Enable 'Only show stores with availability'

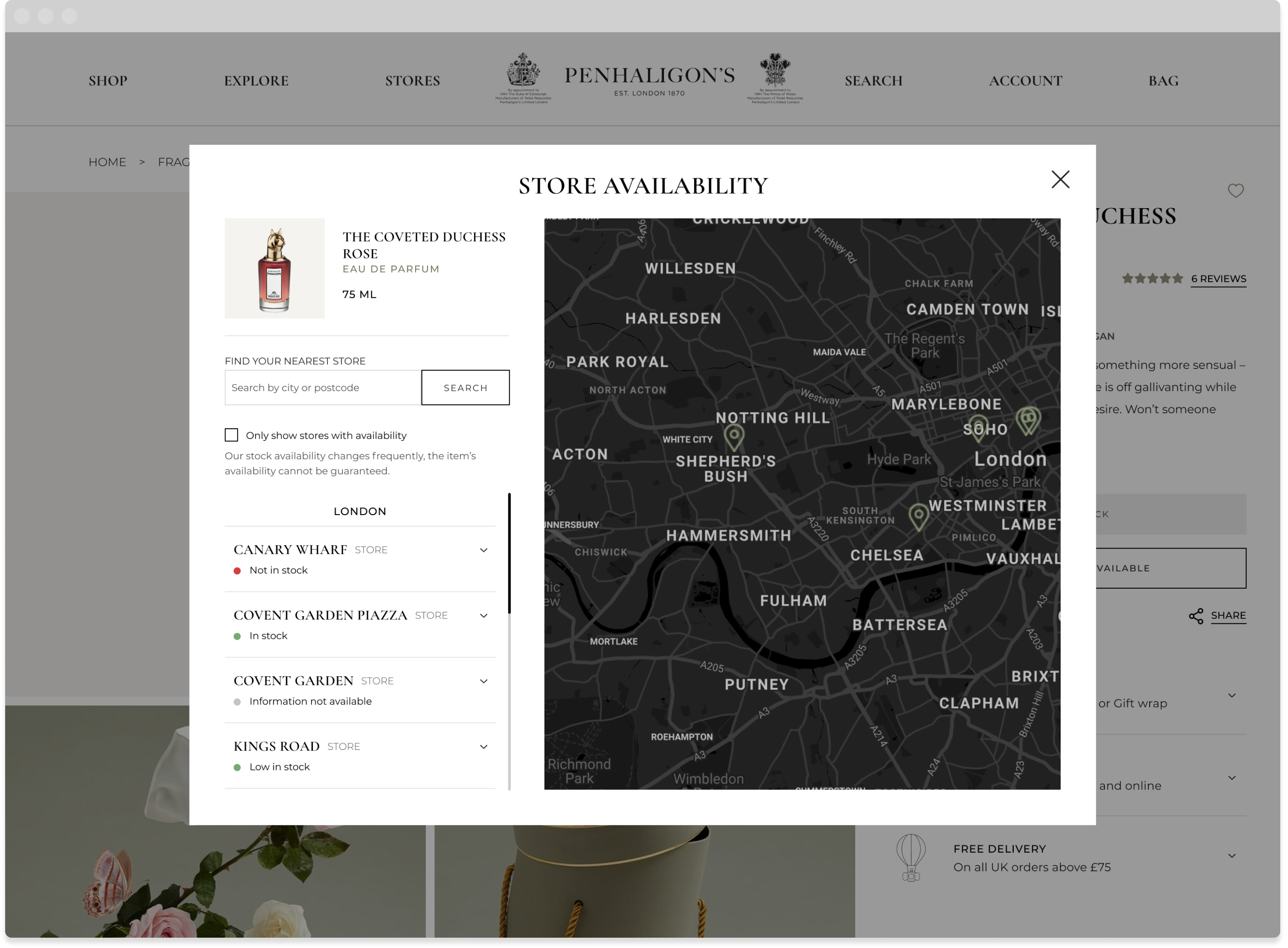coord(232,435)
